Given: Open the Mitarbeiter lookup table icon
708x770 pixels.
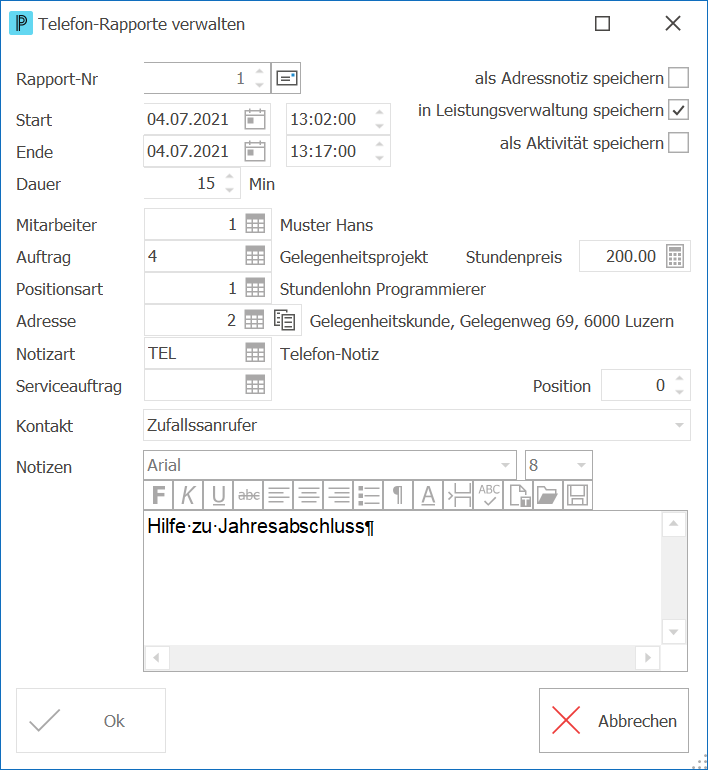Looking at the screenshot, I should [x=255, y=224].
